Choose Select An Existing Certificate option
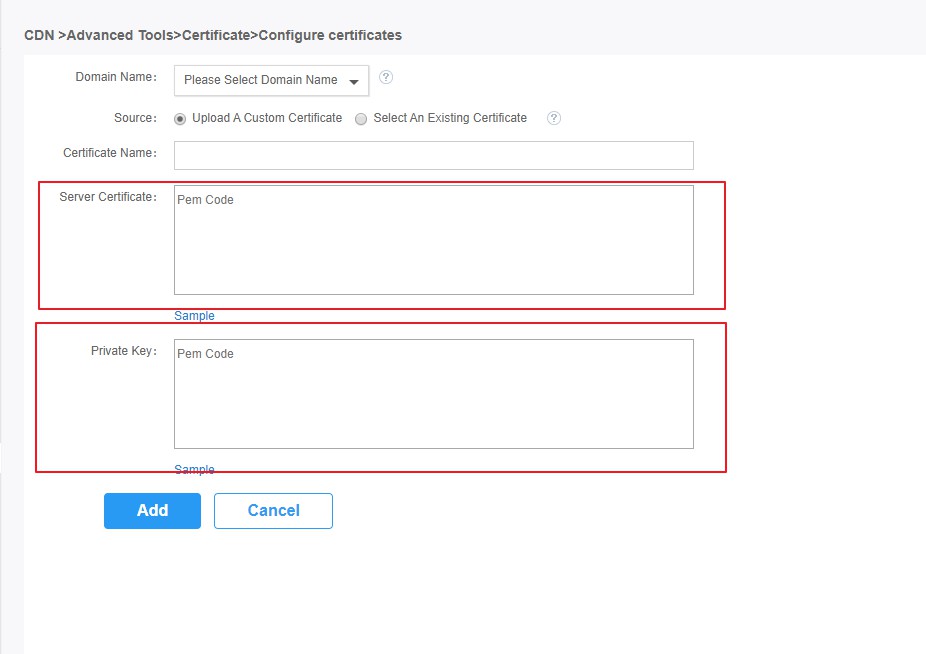Viewport: 926px width, 654px height. point(361,118)
